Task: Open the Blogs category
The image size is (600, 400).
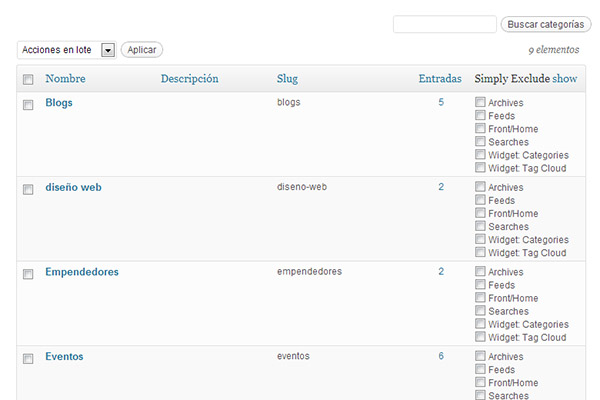Action: pos(59,103)
